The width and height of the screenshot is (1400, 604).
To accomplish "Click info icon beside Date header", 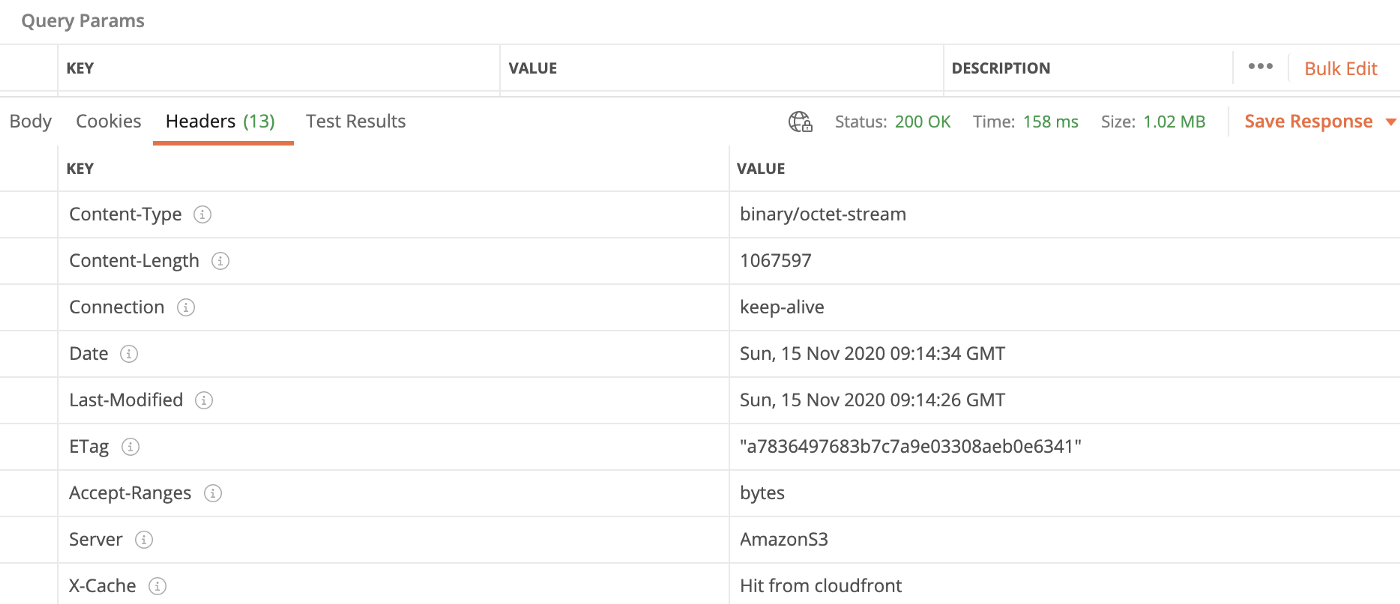I will pyautogui.click(x=129, y=354).
